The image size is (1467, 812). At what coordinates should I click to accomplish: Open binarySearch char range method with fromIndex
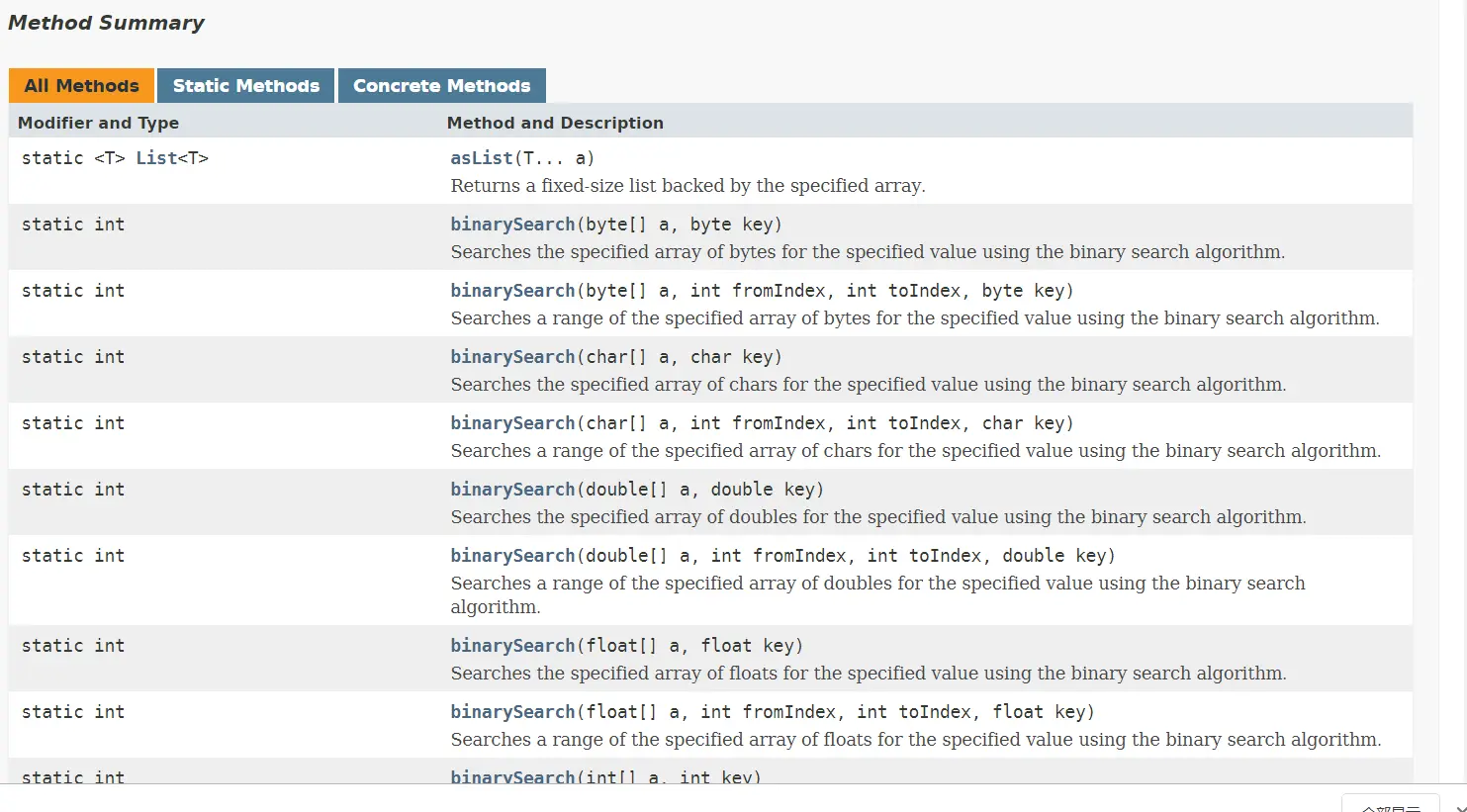coord(512,423)
